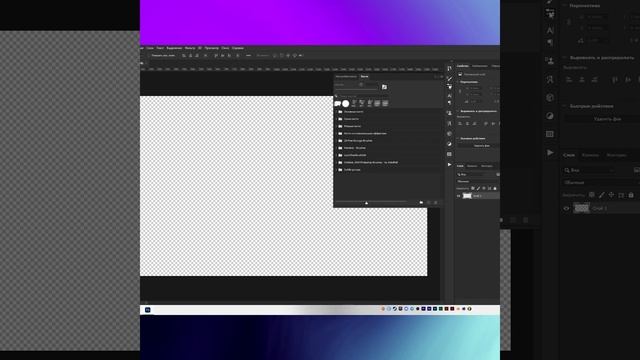Click the brush lock icon in the background window's Layers panel

(x=602, y=195)
